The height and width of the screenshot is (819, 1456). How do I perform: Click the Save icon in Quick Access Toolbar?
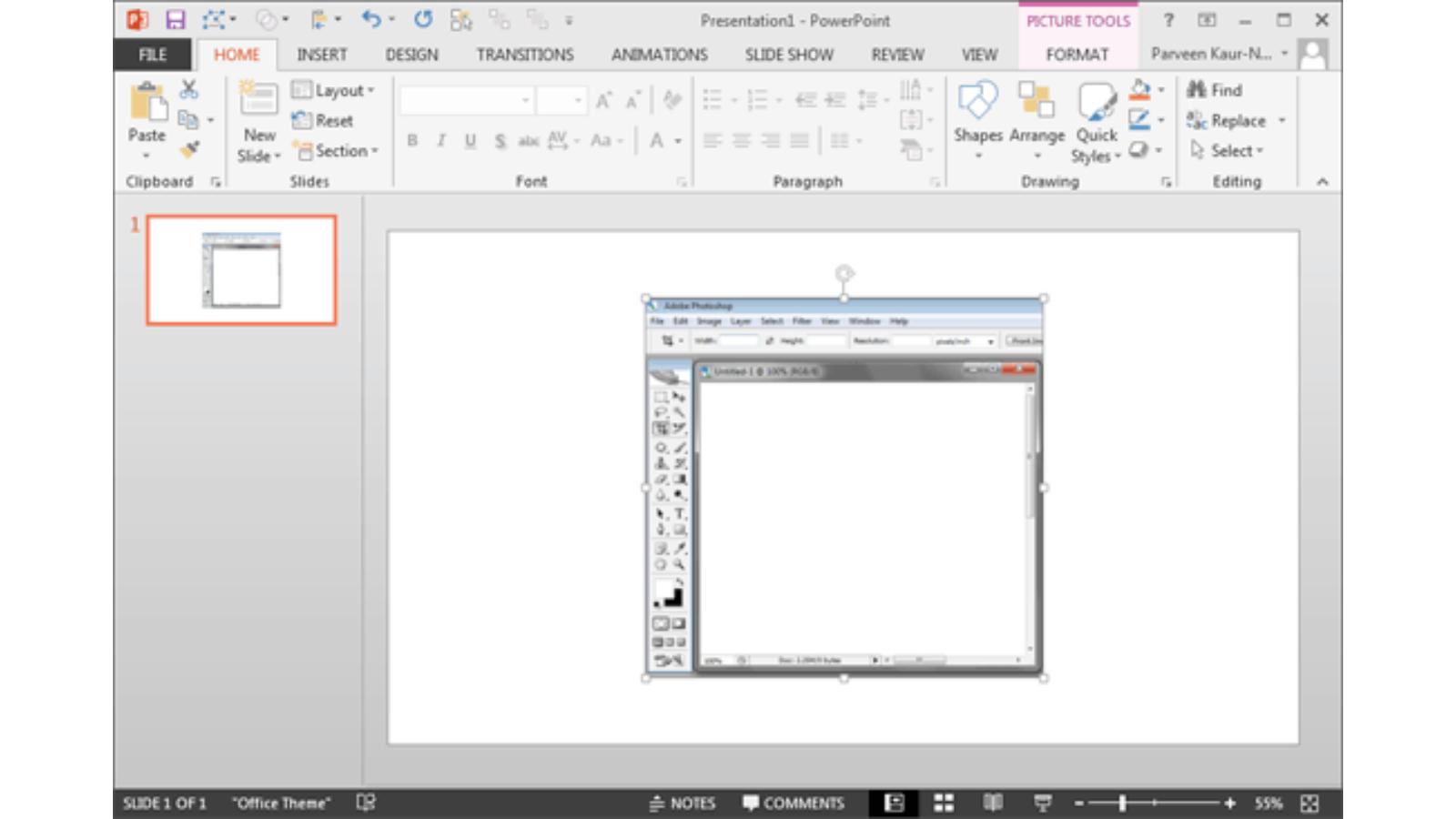pos(175,20)
